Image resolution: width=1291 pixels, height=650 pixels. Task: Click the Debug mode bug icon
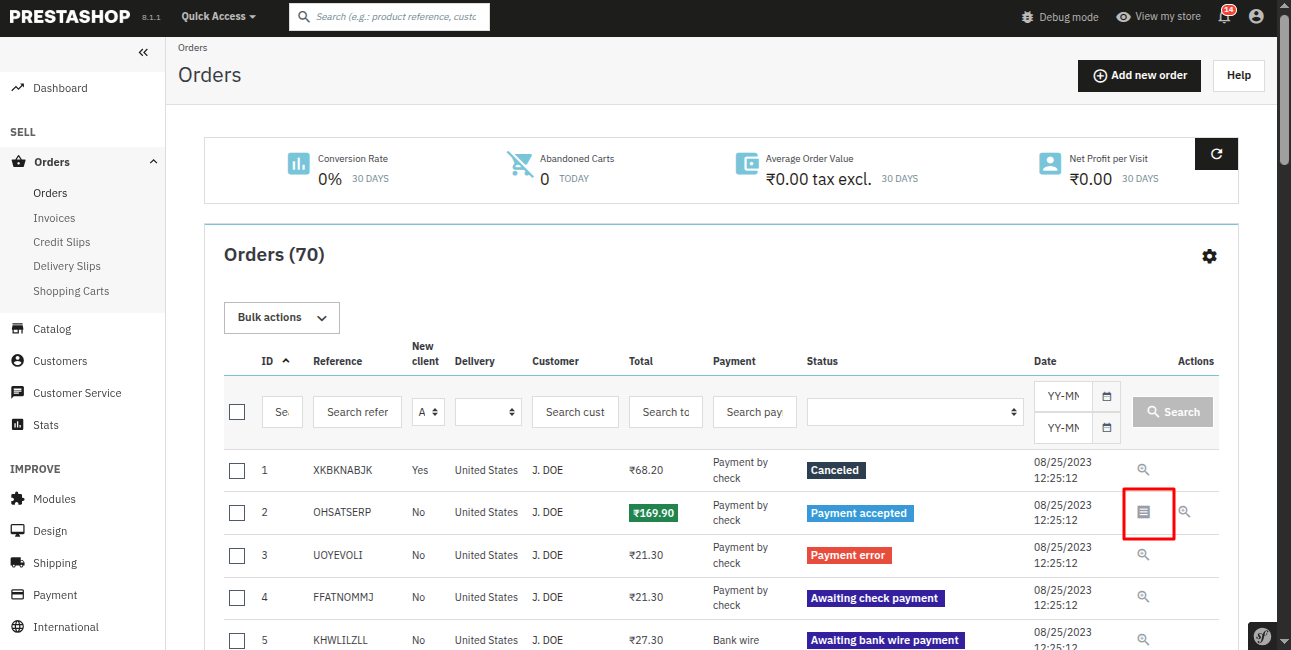[x=1028, y=17]
